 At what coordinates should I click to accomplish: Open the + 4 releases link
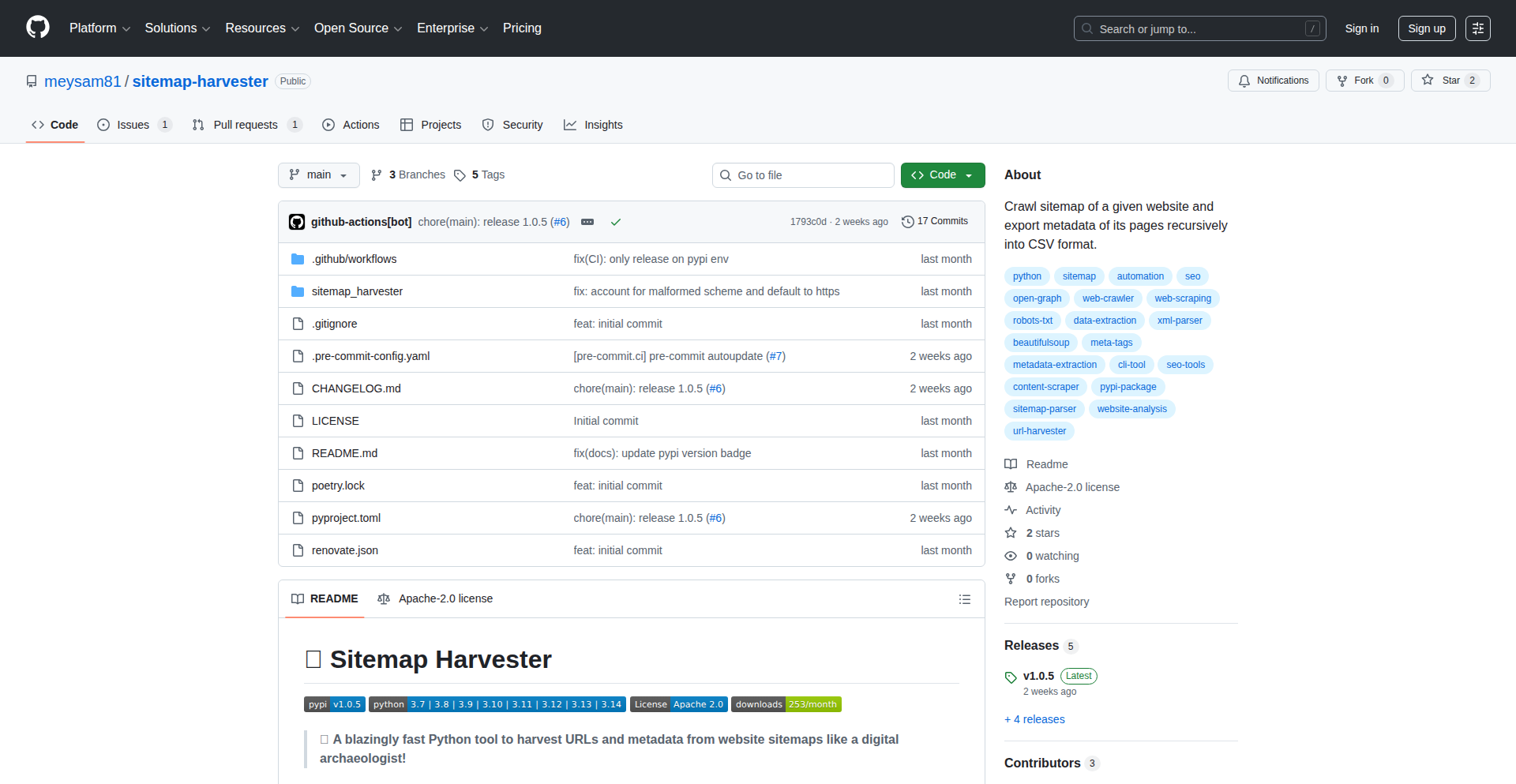(x=1034, y=719)
